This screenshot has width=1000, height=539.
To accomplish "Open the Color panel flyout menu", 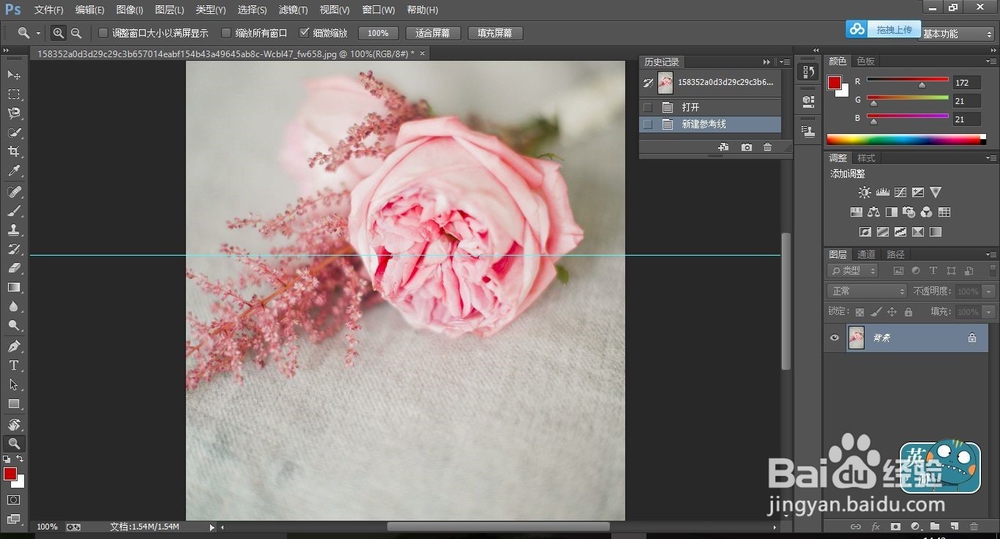I will (x=990, y=61).
